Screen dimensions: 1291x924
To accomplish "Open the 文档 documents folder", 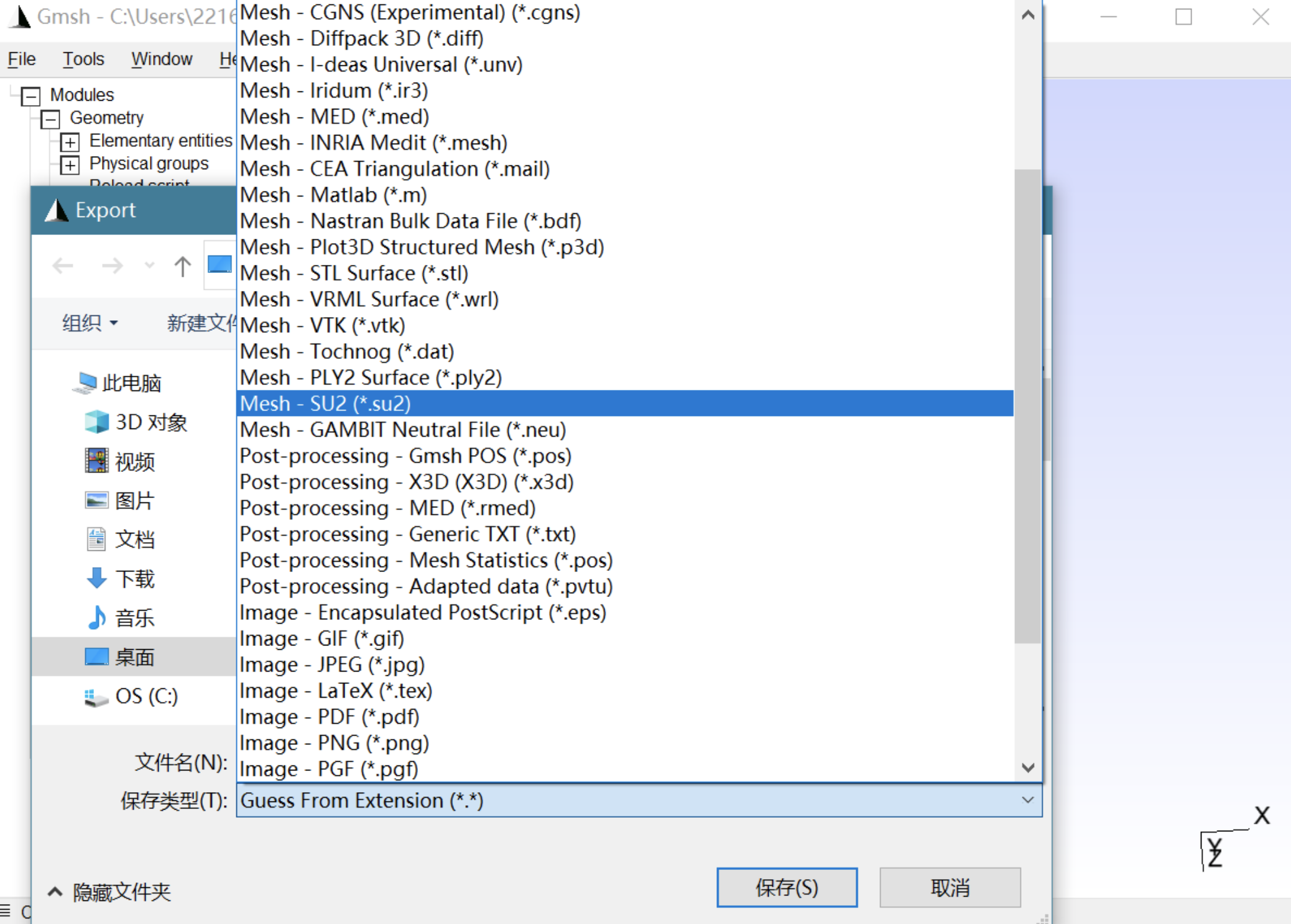I will (x=134, y=539).
